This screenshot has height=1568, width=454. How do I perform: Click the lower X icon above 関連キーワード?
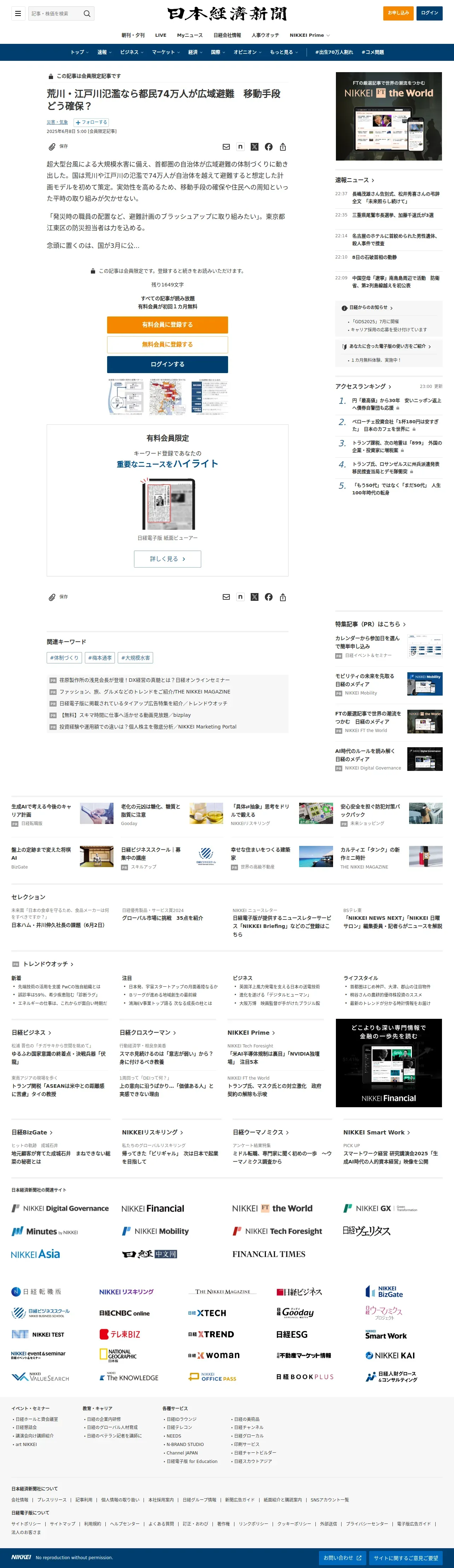pyautogui.click(x=254, y=597)
